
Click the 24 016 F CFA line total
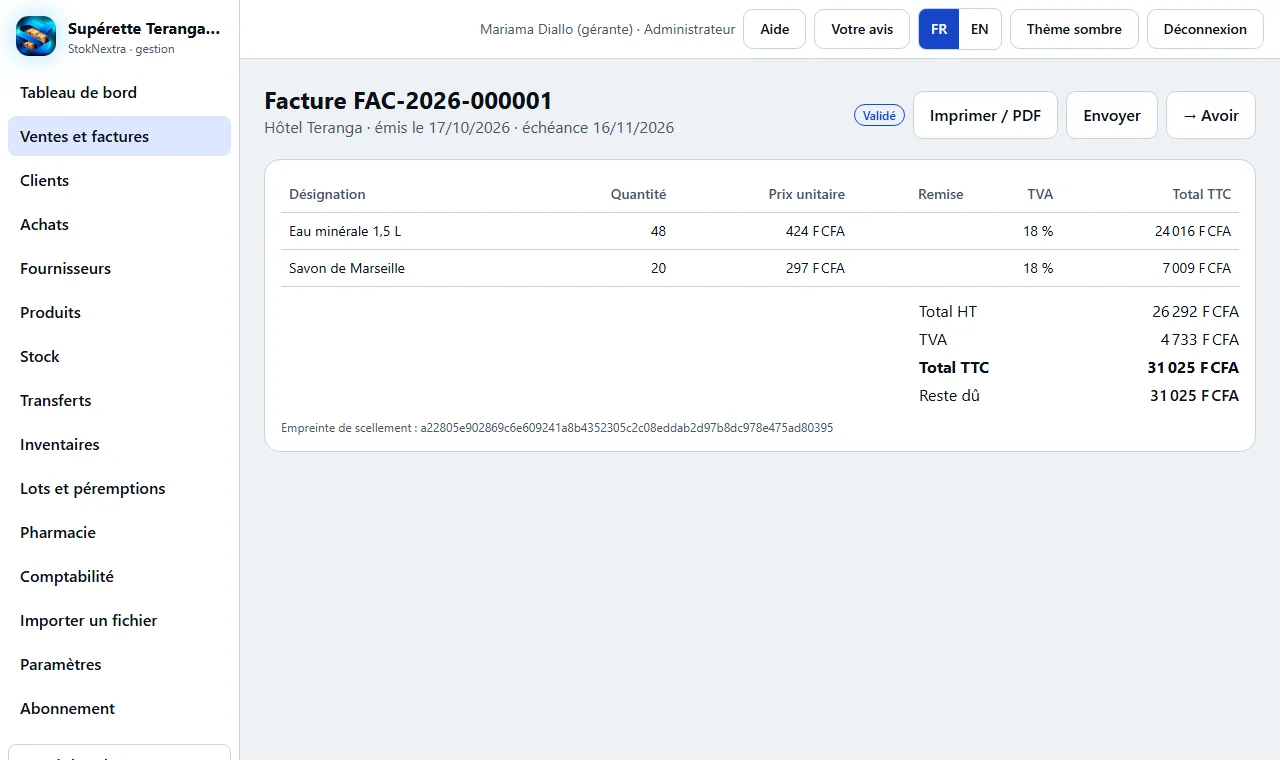(x=1193, y=231)
